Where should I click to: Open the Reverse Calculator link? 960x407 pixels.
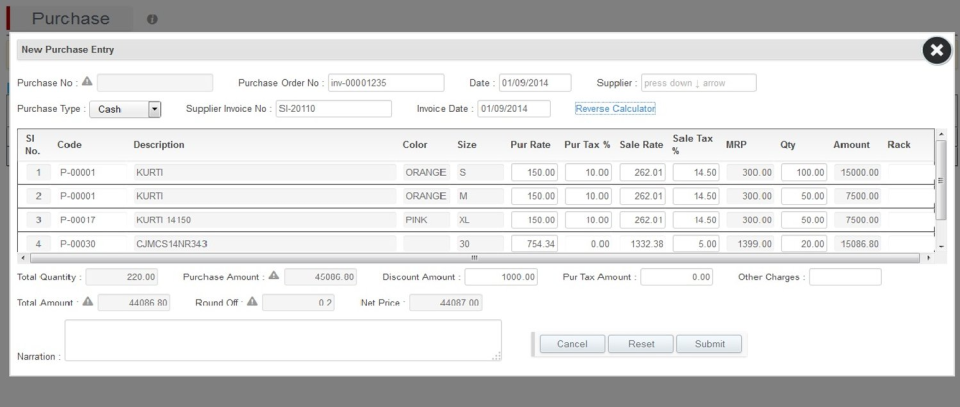click(x=615, y=108)
